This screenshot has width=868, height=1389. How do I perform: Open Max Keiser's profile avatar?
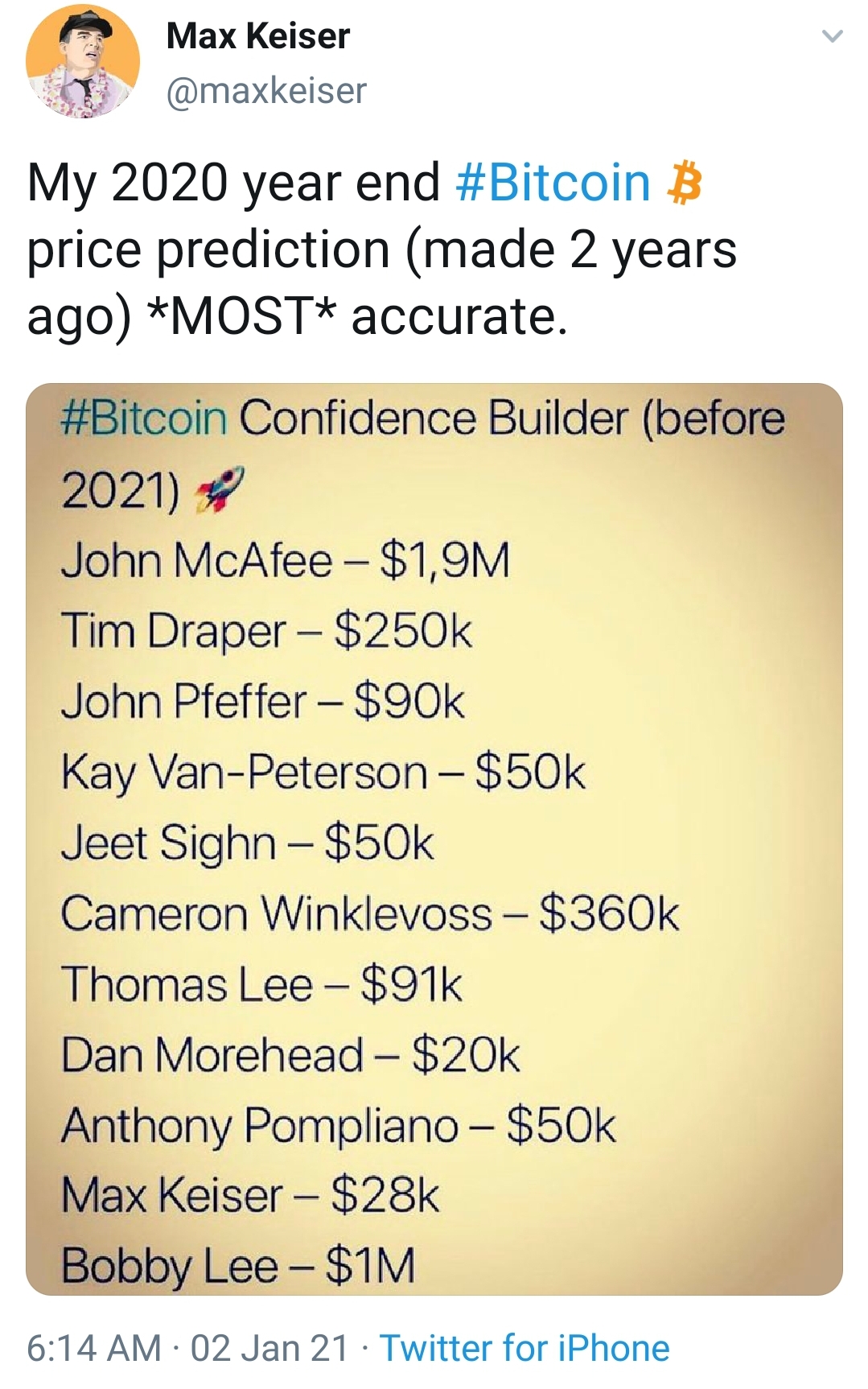(x=82, y=61)
